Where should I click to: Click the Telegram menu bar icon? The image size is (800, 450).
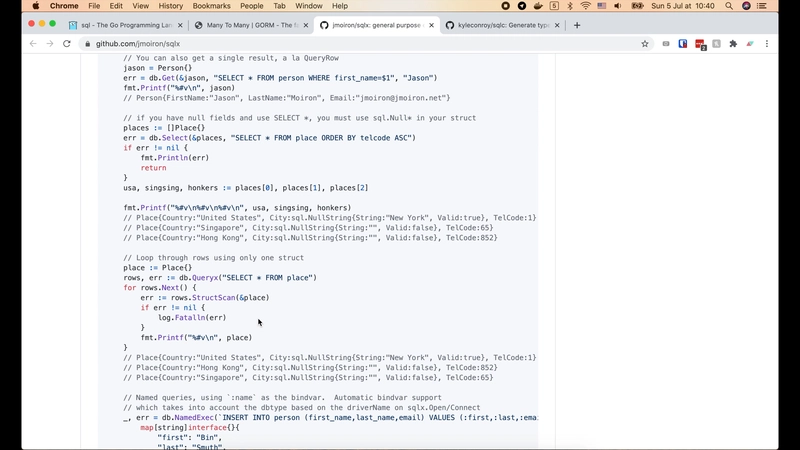522,6
